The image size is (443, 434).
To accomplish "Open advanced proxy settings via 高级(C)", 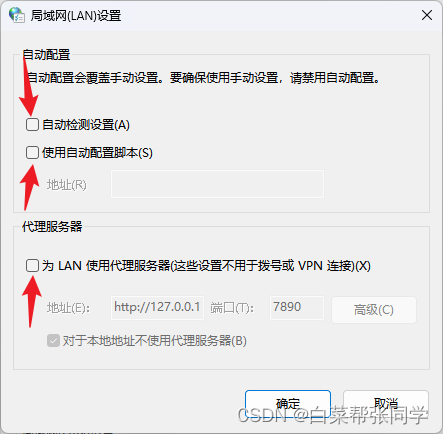I will point(374,310).
